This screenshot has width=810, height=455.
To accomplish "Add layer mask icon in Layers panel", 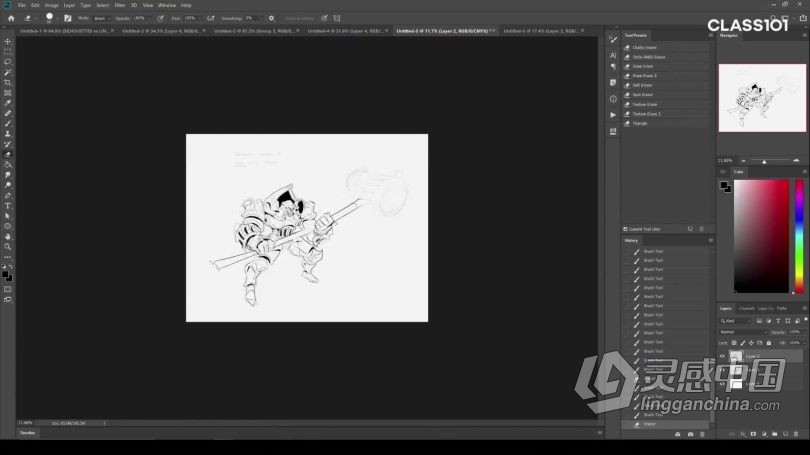I will 753,434.
